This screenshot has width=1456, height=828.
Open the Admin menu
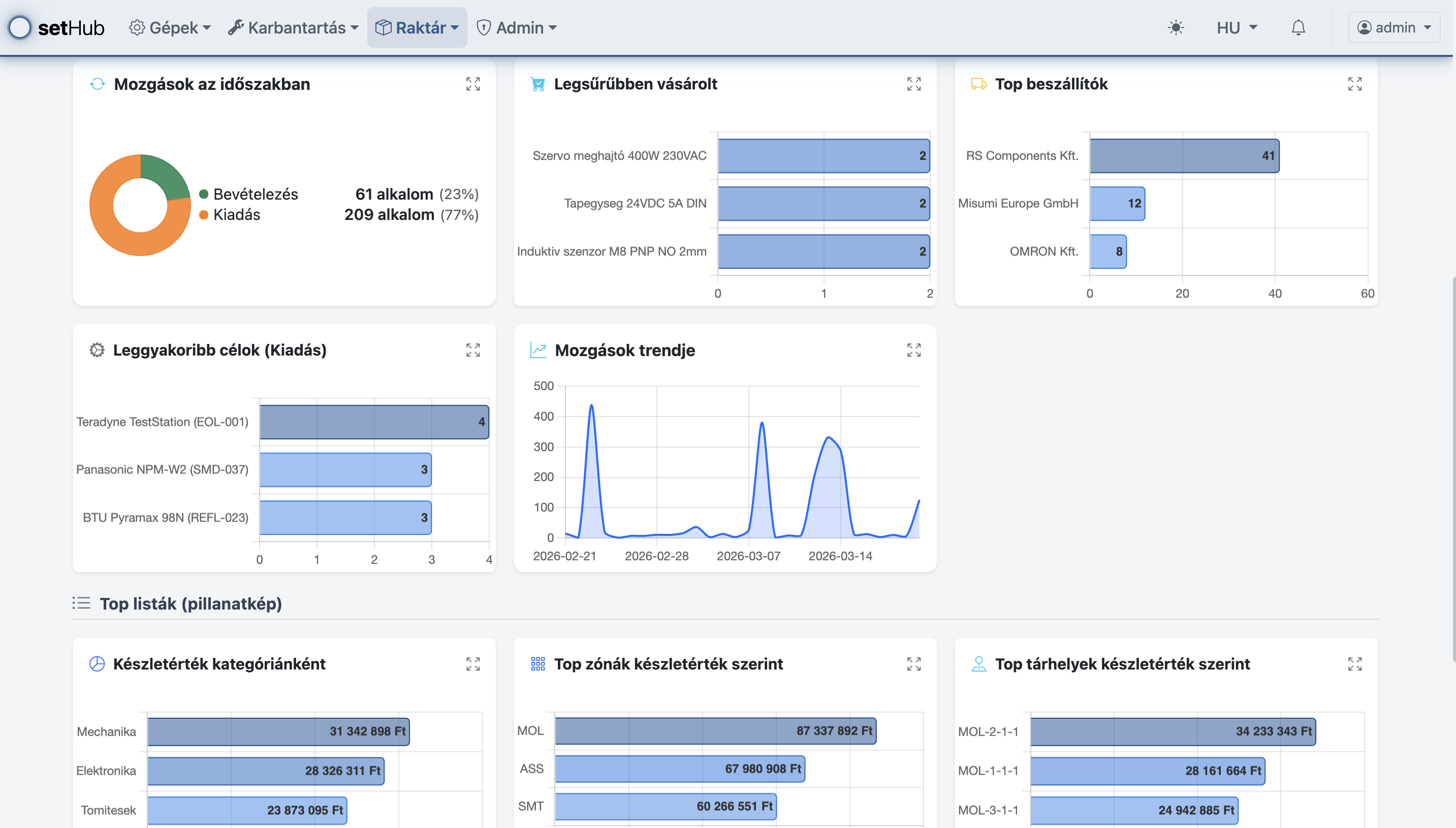517,28
